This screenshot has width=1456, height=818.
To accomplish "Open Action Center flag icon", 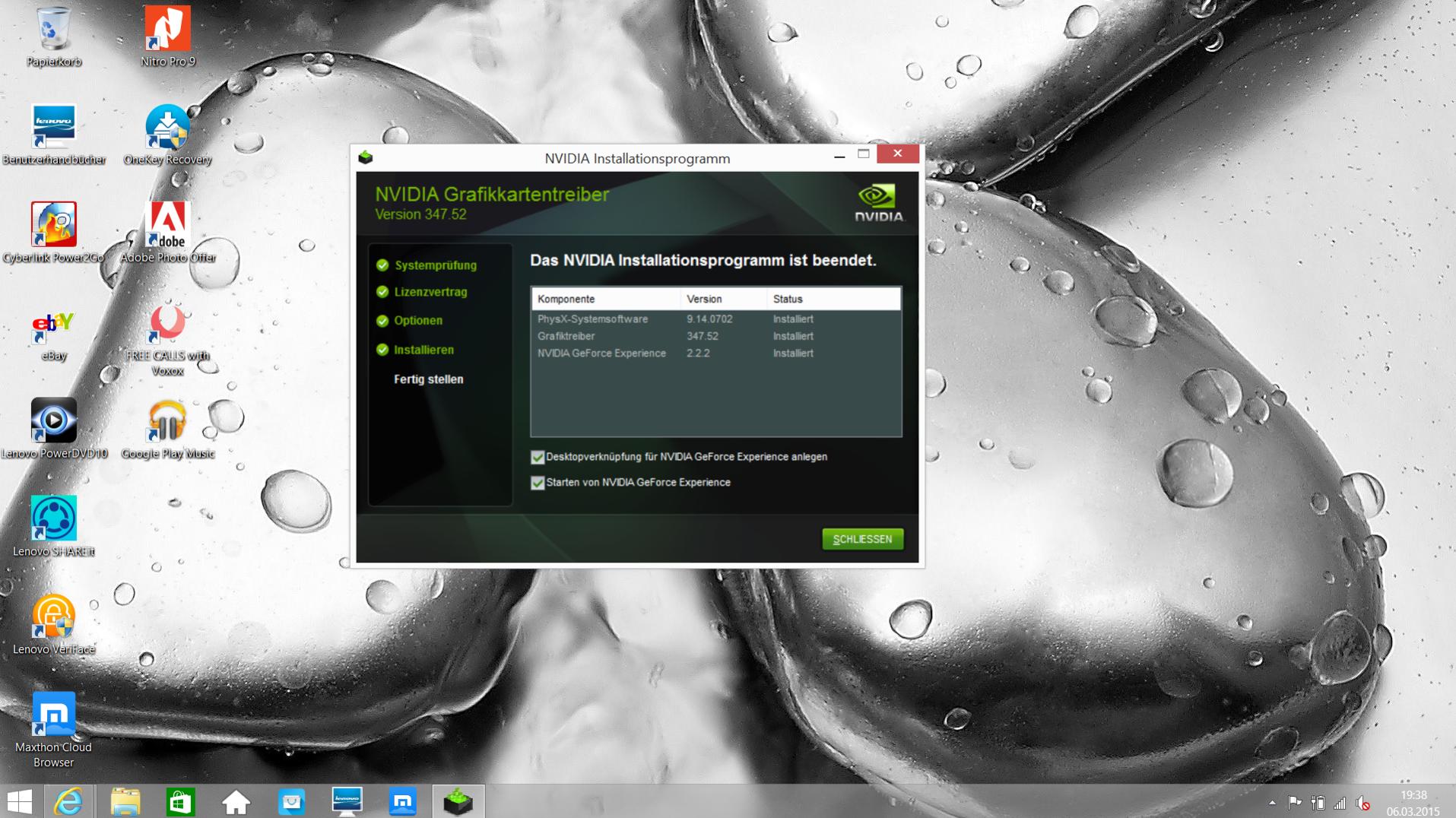I will (1295, 803).
